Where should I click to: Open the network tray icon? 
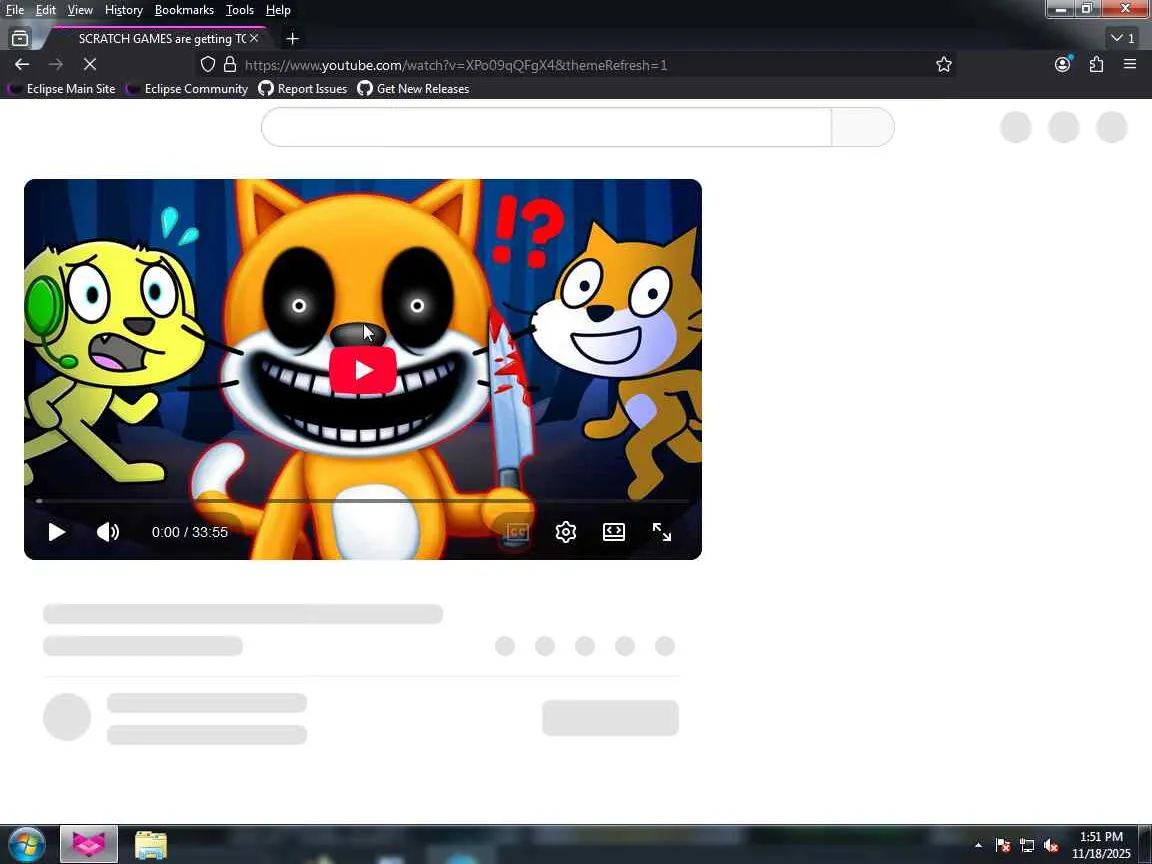1027,846
